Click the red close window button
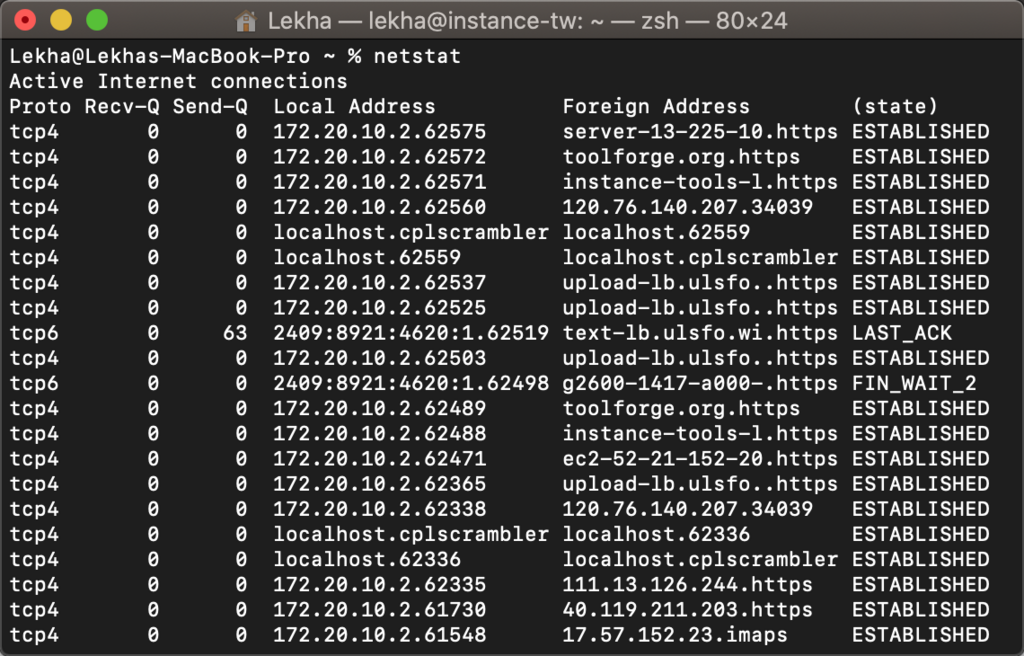Viewport: 1024px width, 656px height. (25, 20)
